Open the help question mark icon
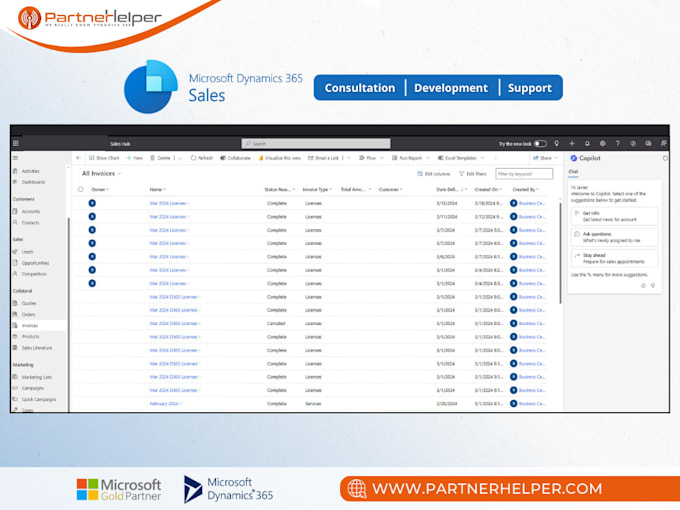 (x=618, y=144)
